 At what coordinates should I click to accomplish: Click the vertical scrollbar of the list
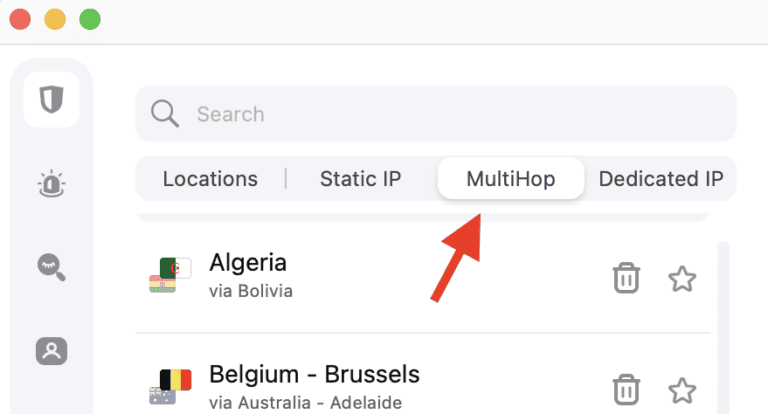click(x=723, y=320)
